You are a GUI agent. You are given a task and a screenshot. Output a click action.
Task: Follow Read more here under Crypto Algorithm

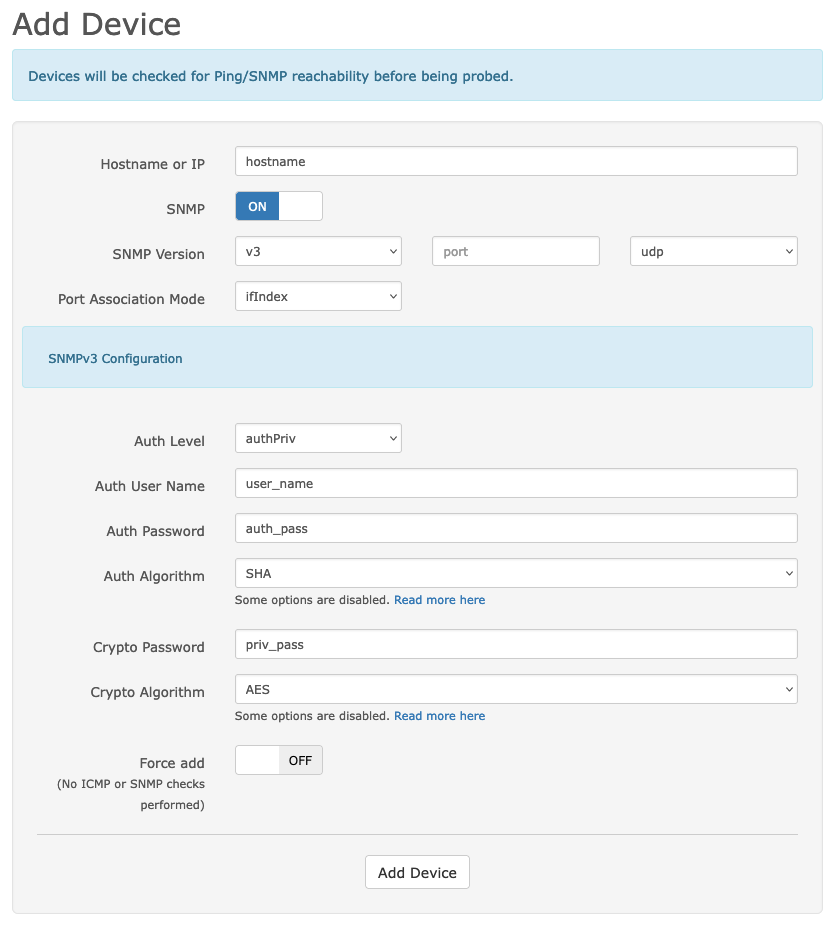coord(439,716)
